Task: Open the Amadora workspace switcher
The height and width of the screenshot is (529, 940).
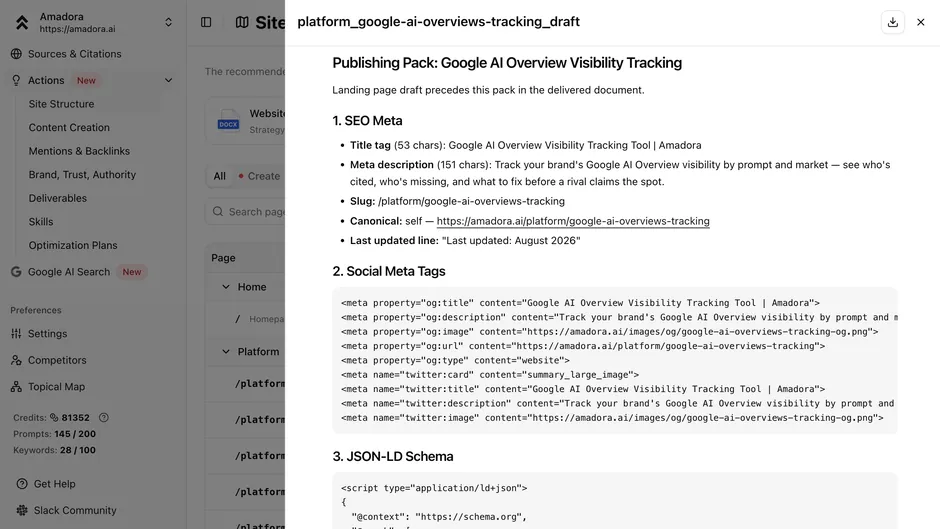Action: (x=168, y=22)
